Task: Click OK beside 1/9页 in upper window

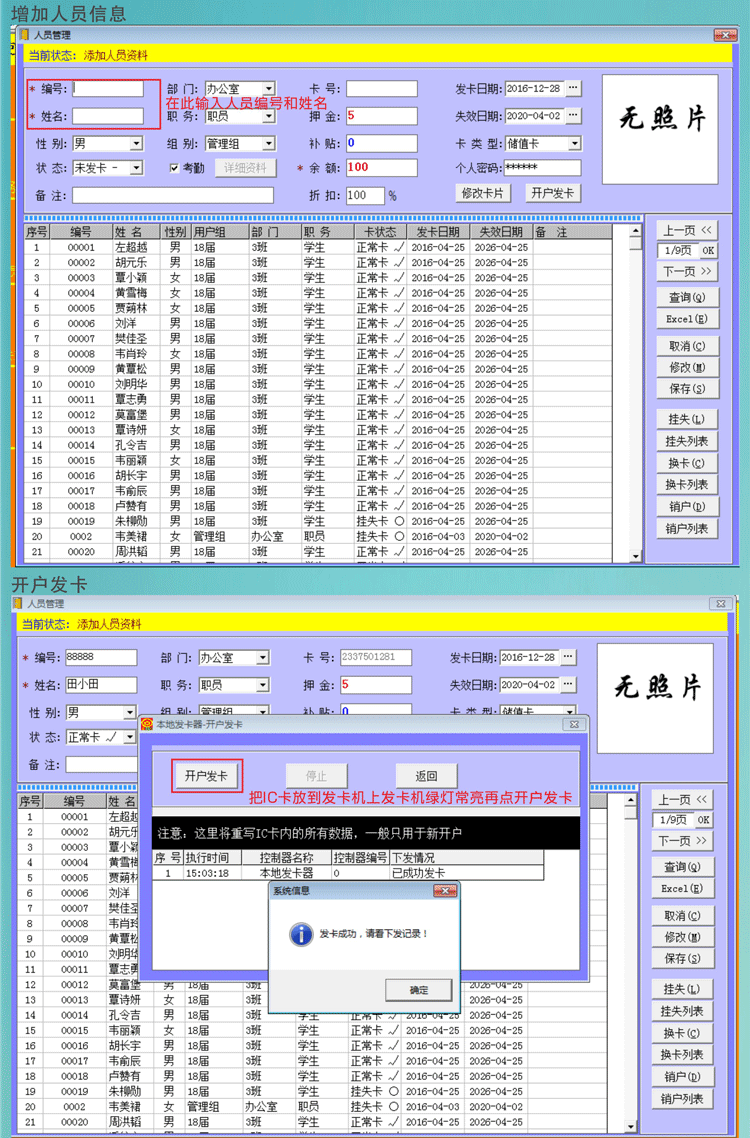Action: pyautogui.click(x=708, y=250)
